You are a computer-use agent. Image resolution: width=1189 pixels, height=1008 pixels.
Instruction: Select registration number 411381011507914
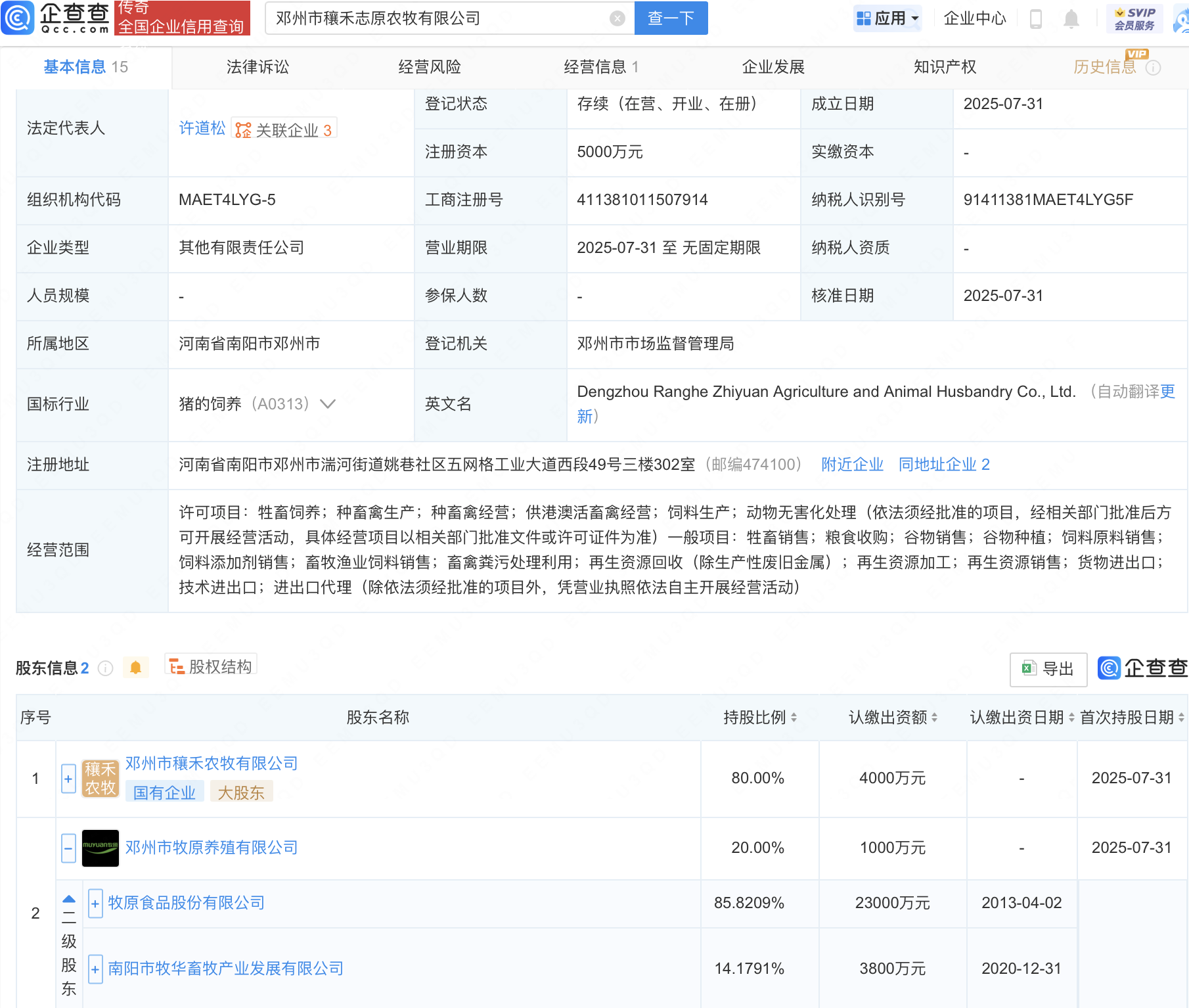(x=642, y=200)
